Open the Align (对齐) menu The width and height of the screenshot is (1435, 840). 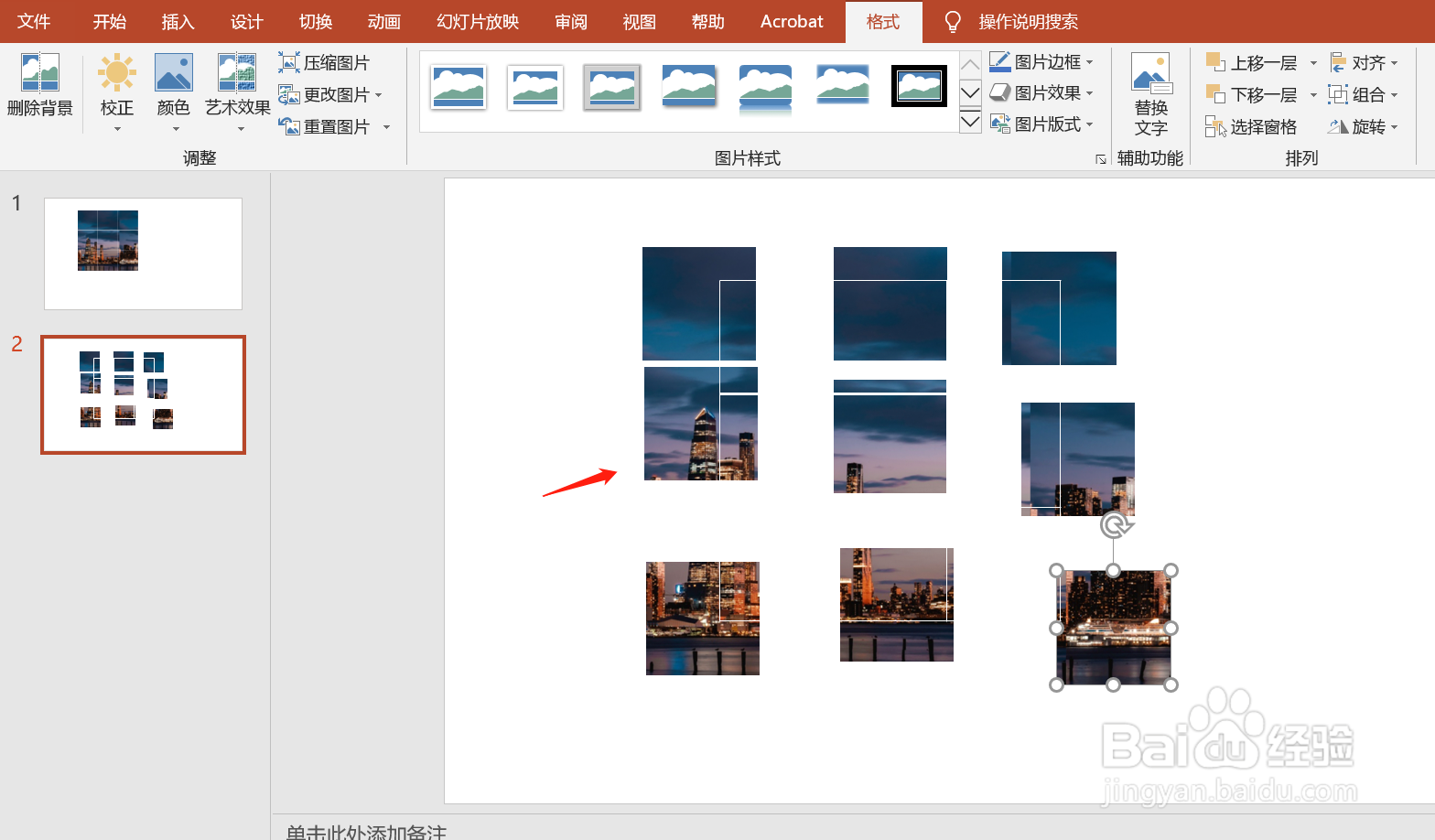(x=1364, y=62)
